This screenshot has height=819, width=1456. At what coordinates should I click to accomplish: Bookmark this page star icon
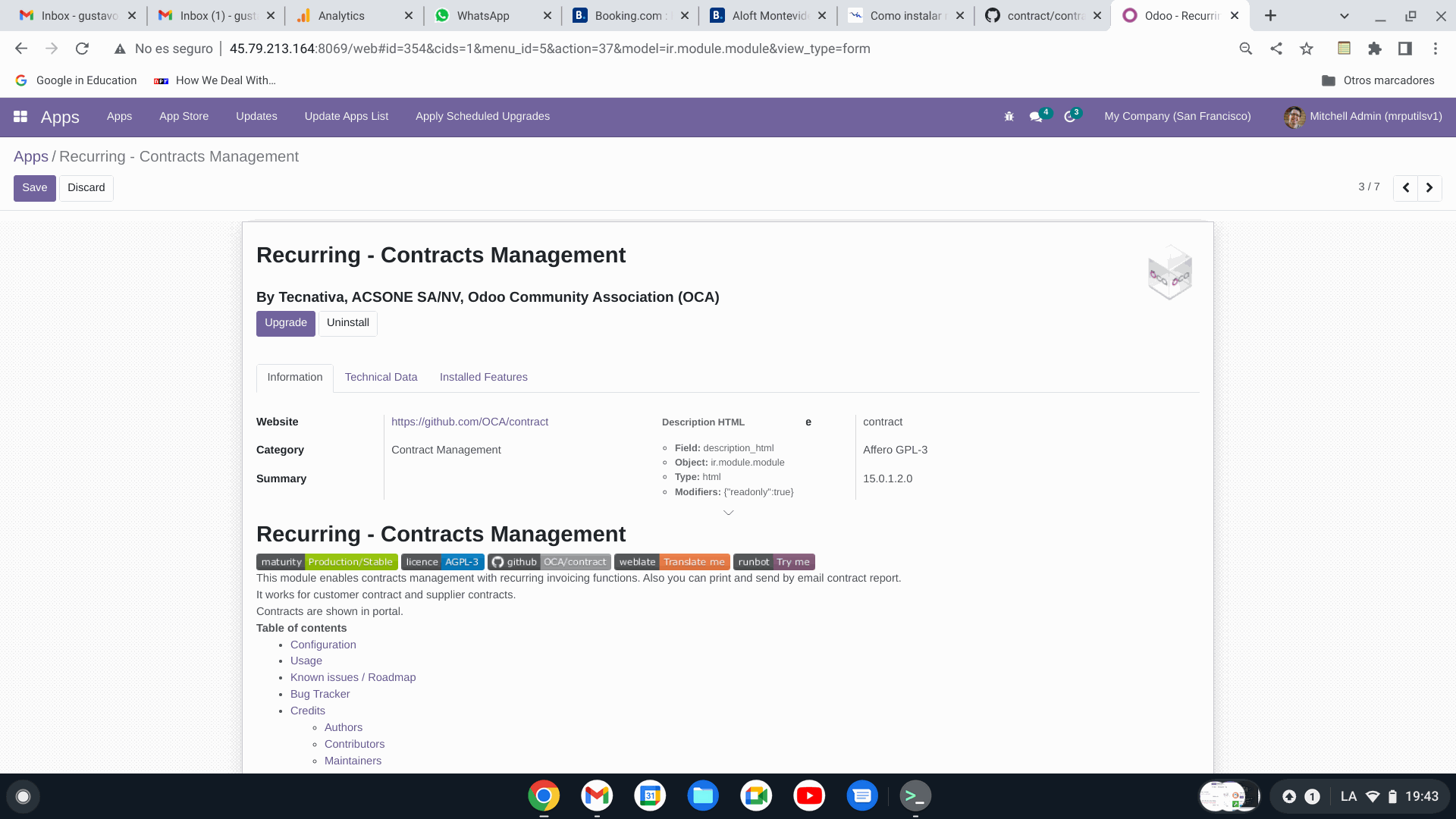1307,49
